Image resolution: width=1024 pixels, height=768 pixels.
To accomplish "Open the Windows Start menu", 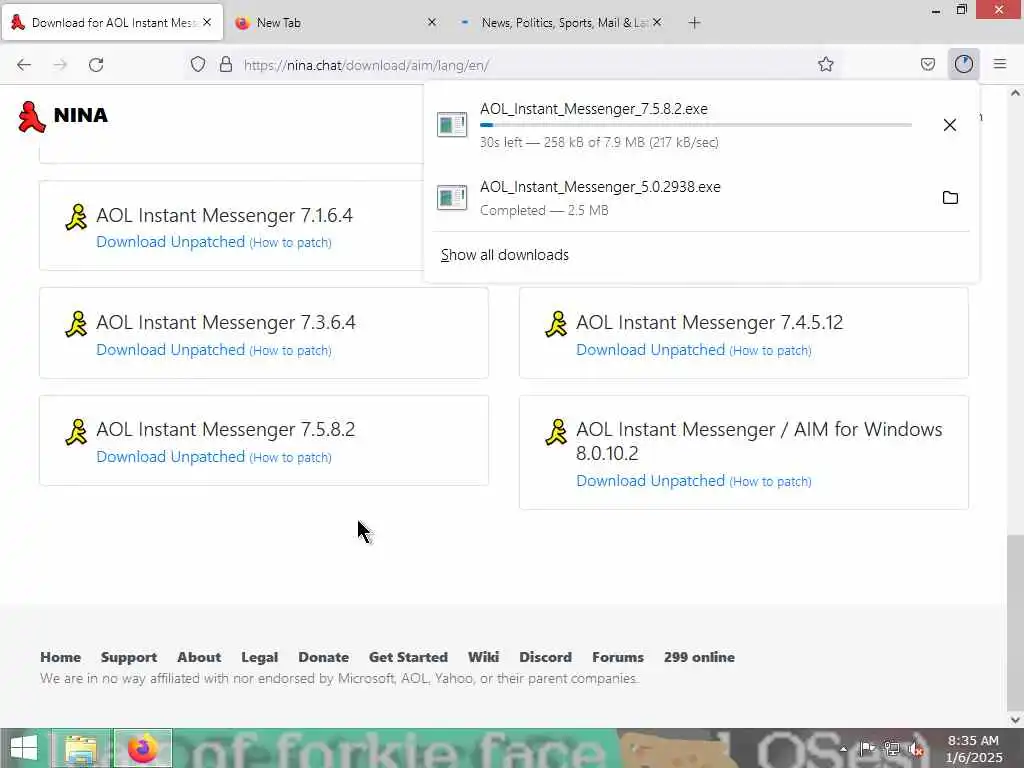I will point(24,748).
